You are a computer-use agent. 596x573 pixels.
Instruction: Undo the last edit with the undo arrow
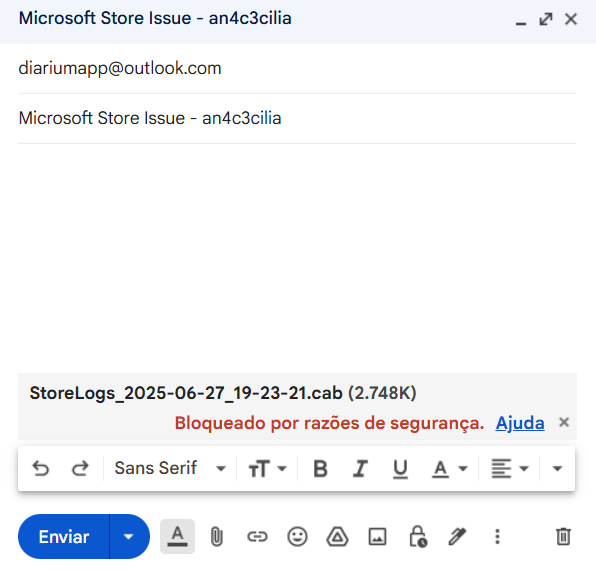41,468
